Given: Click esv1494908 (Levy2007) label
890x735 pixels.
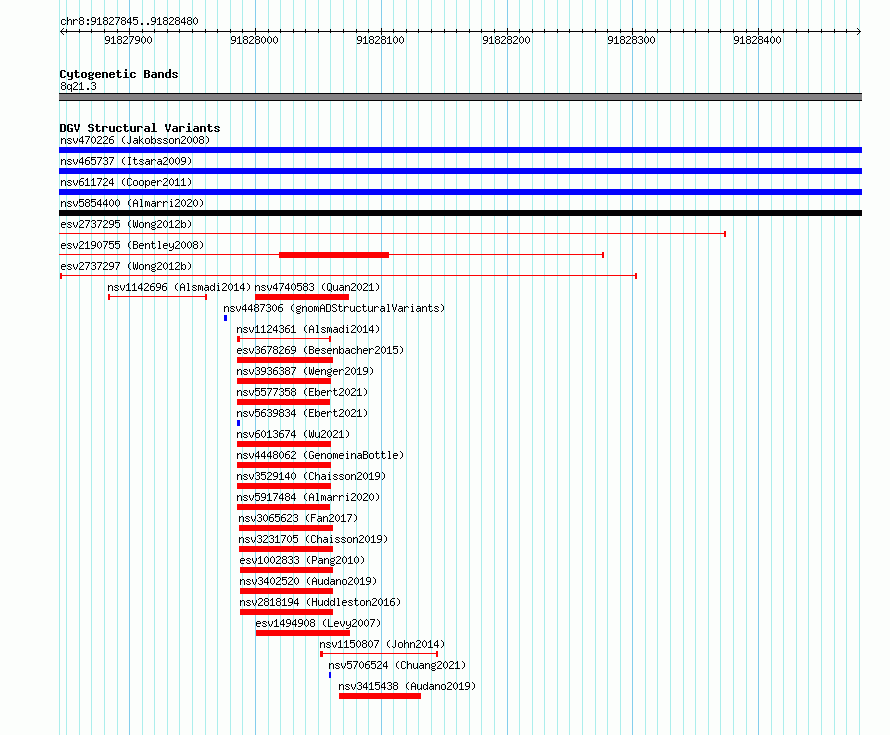Looking at the screenshot, I should click(318, 623).
